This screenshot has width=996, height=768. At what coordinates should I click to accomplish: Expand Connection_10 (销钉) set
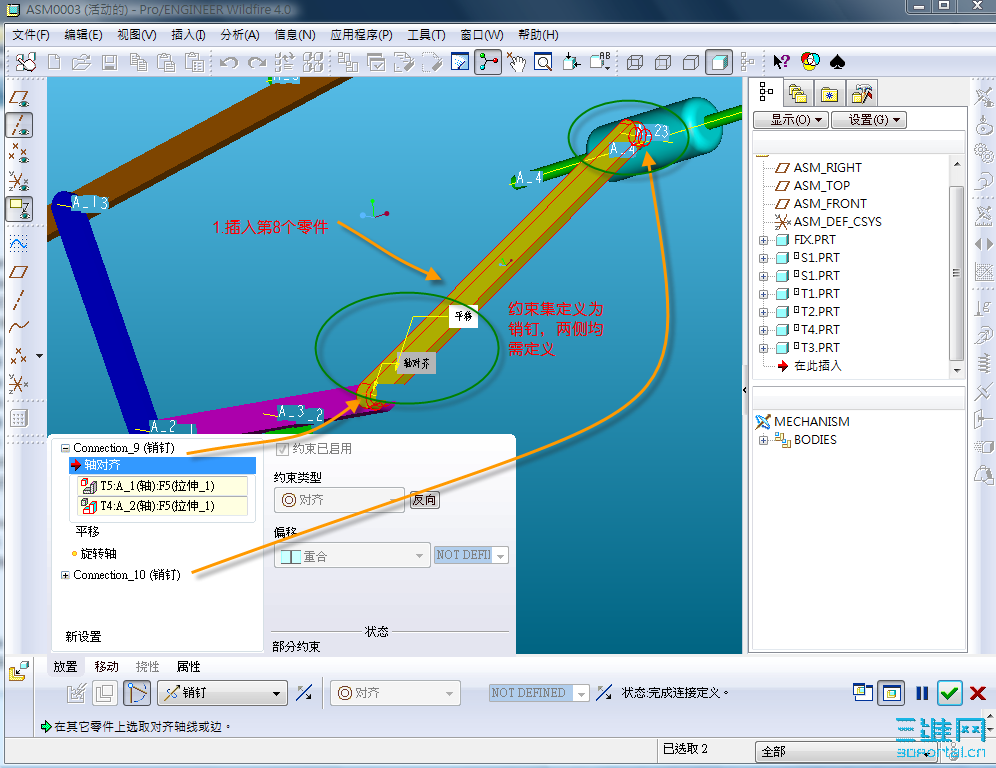(x=65, y=576)
